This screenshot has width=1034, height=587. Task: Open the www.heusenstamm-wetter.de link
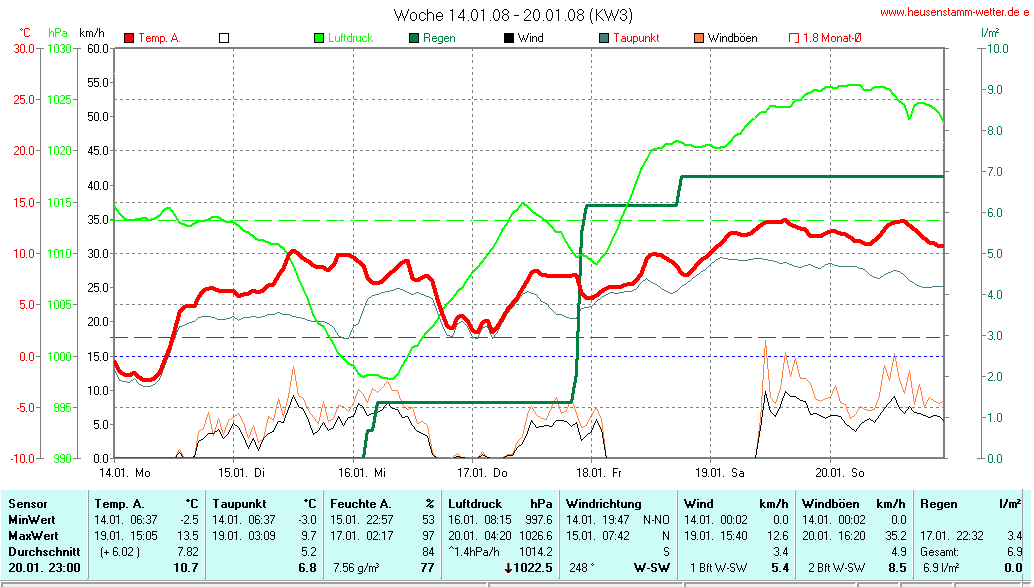tap(954, 13)
